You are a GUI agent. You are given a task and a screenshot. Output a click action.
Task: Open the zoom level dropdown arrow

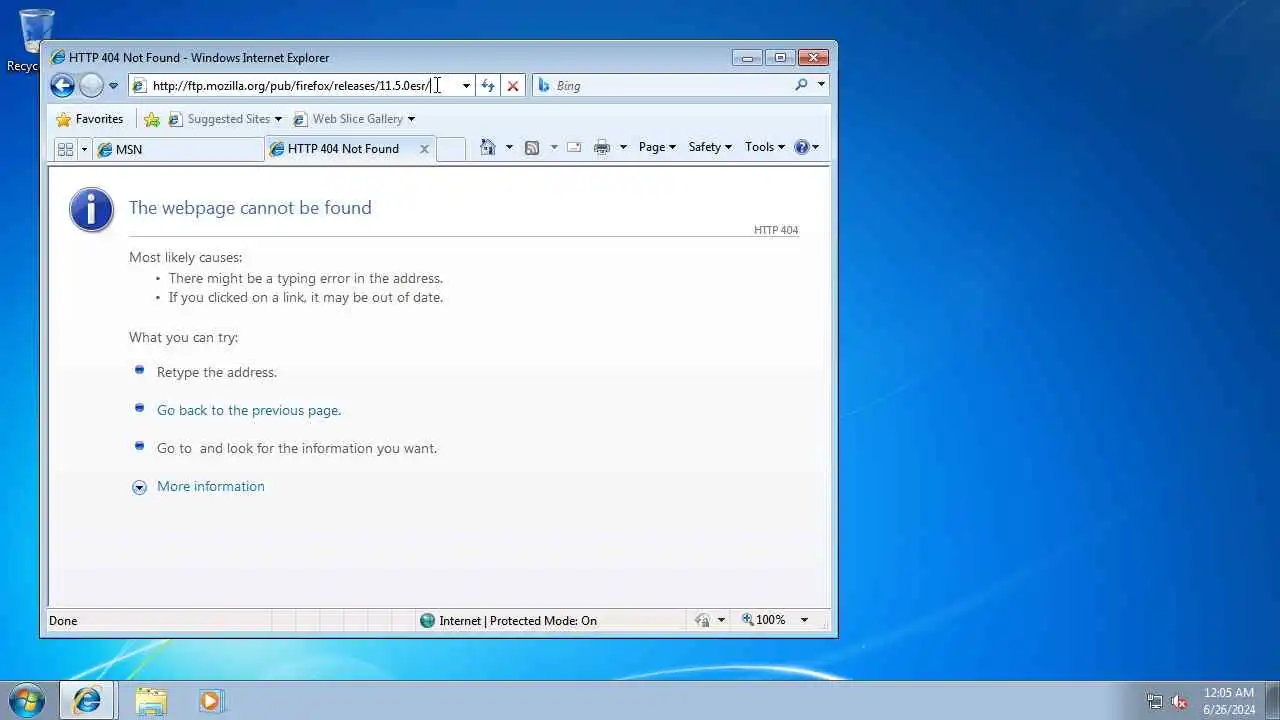tap(804, 620)
